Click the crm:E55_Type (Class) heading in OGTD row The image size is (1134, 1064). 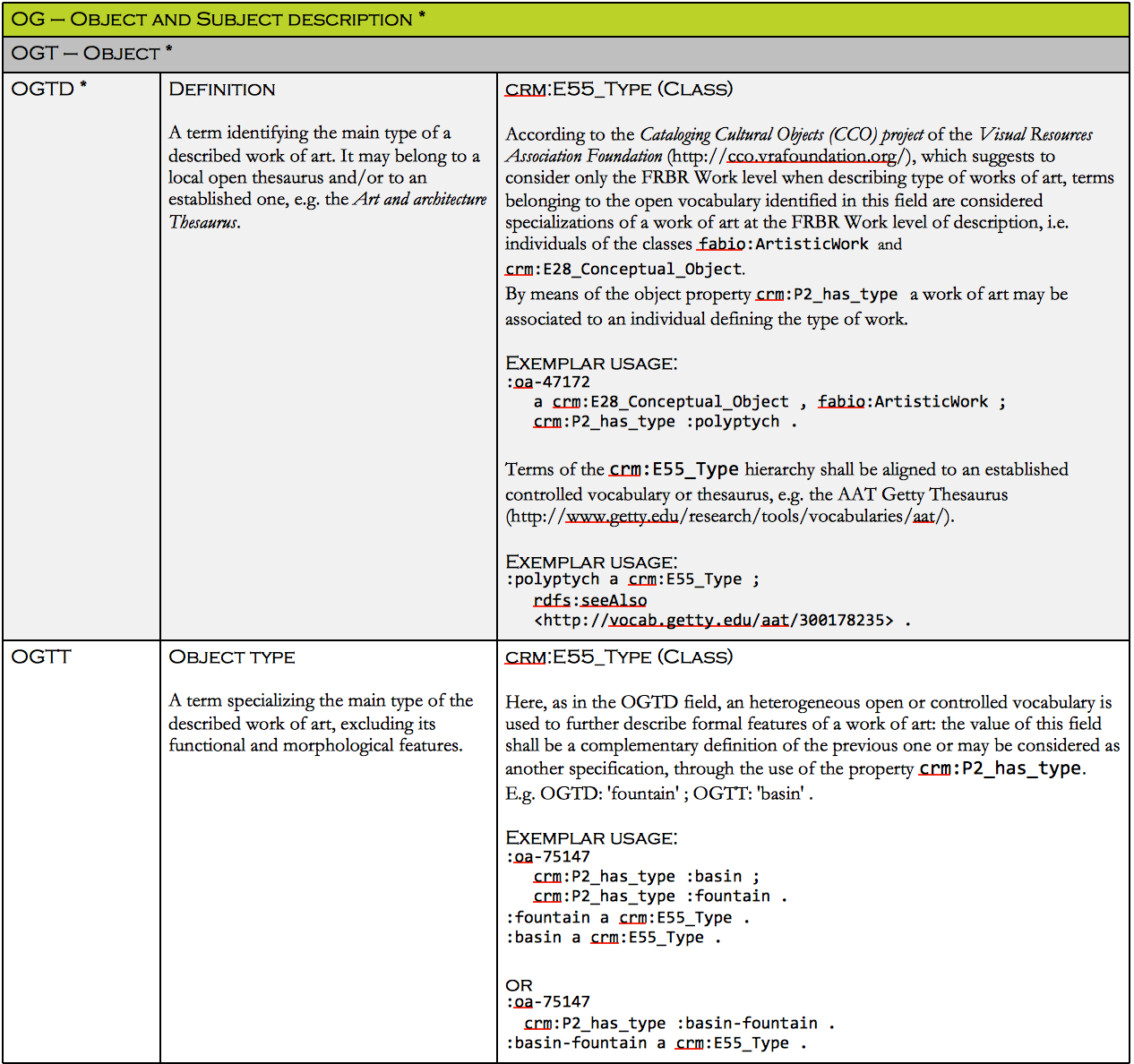(x=619, y=89)
